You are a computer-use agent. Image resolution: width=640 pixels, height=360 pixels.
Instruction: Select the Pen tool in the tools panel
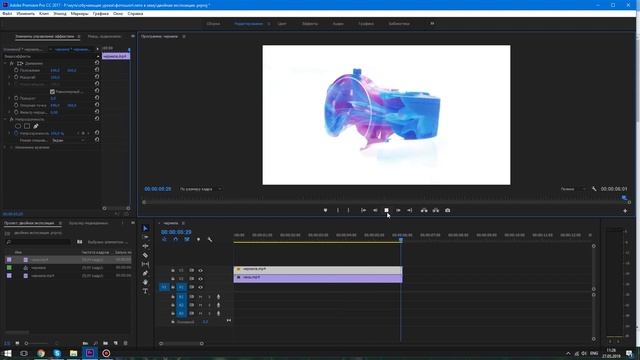tap(146, 273)
